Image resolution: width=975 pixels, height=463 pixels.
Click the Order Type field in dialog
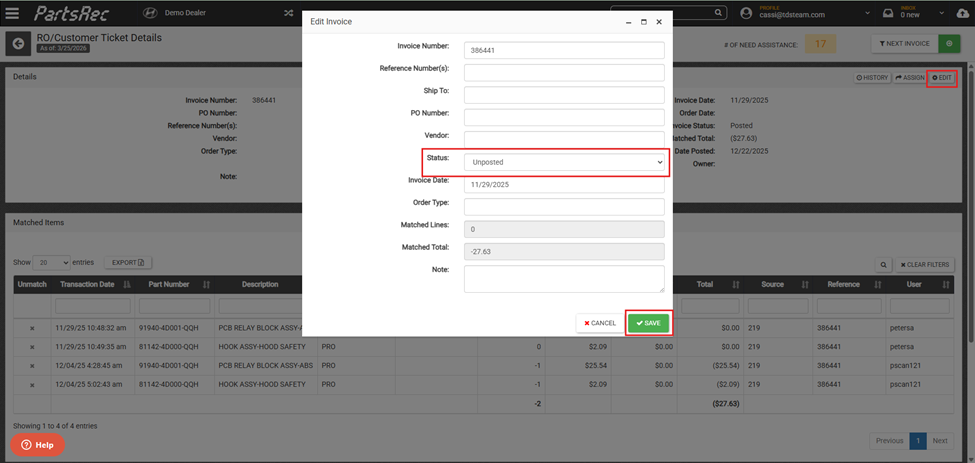tap(564, 207)
